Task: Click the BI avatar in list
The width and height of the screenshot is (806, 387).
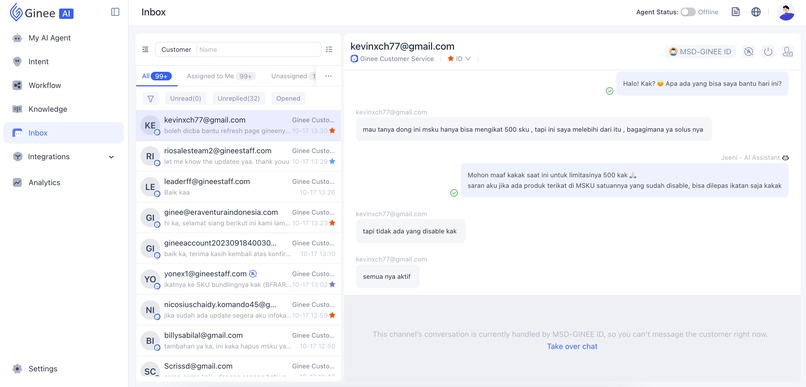Action: coord(150,341)
